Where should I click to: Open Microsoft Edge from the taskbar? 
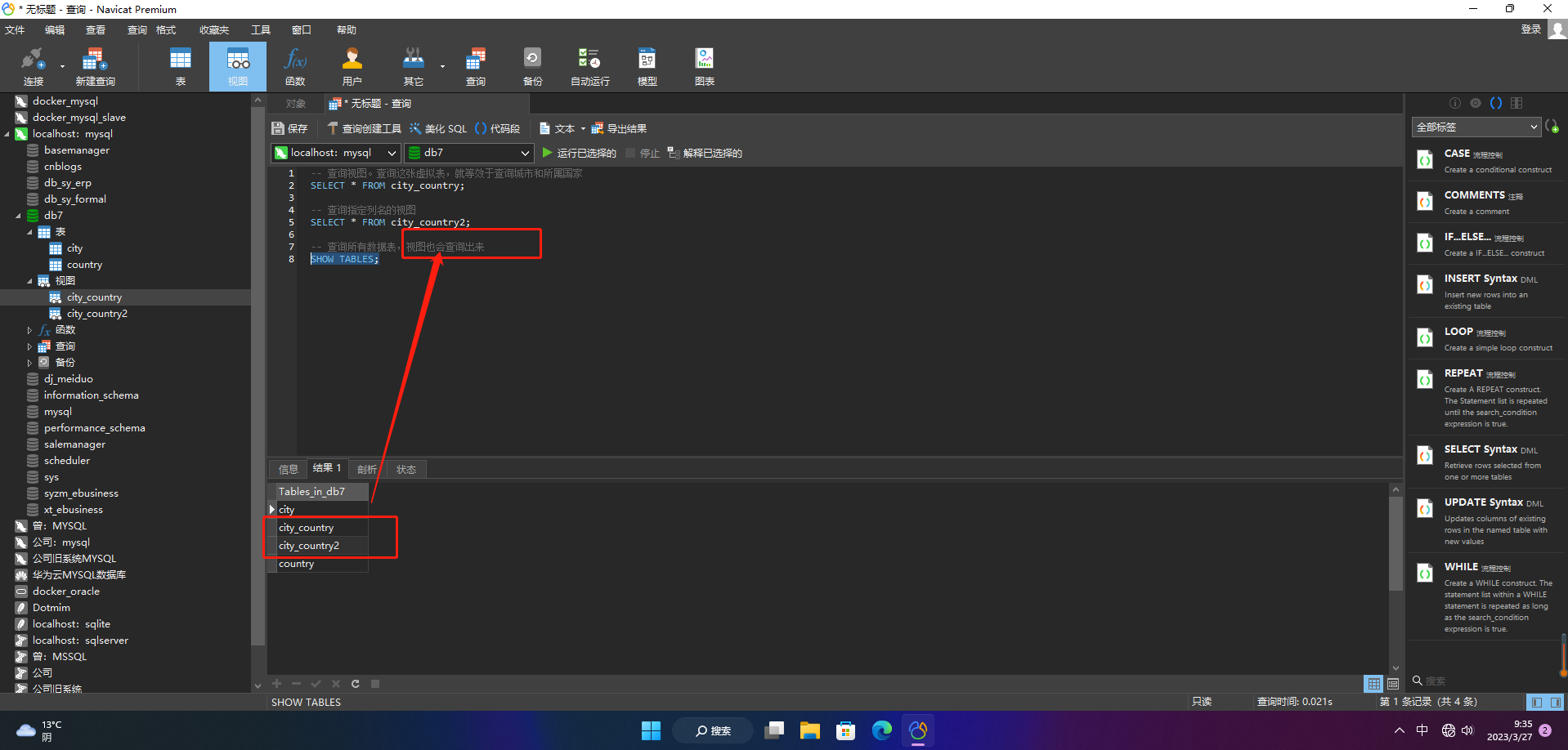(x=881, y=730)
